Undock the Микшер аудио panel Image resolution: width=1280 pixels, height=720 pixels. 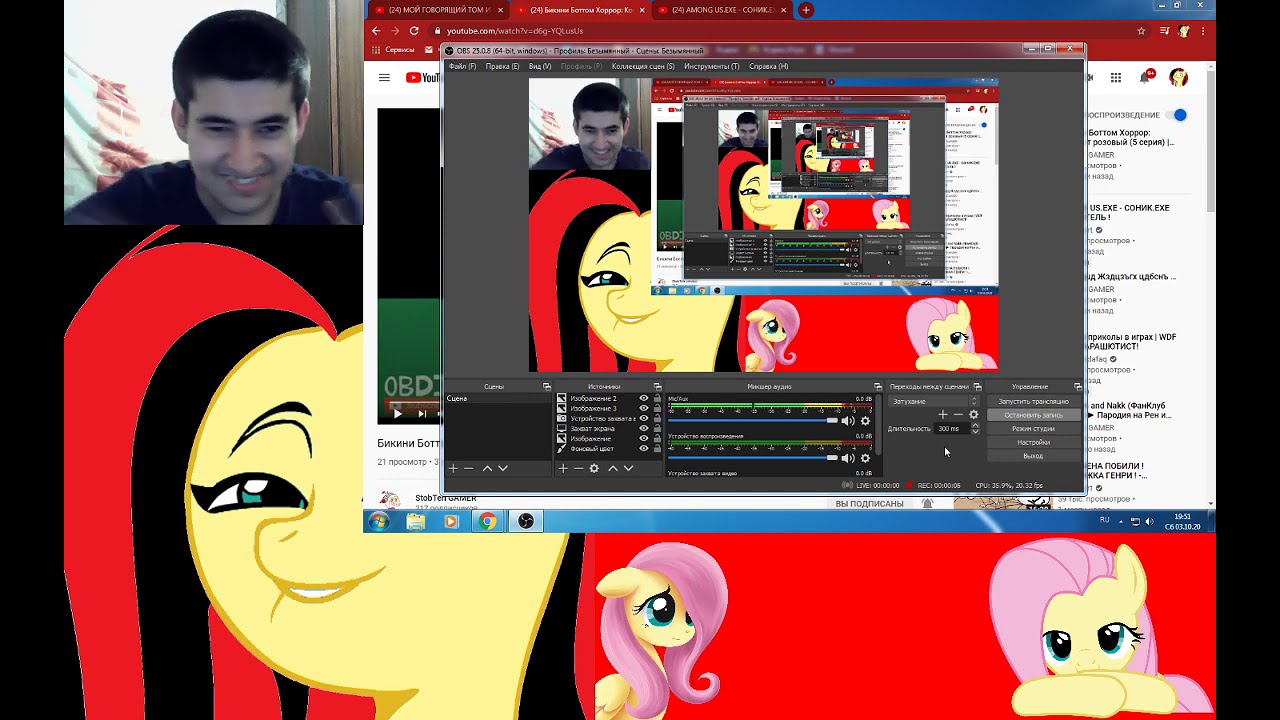(878, 387)
